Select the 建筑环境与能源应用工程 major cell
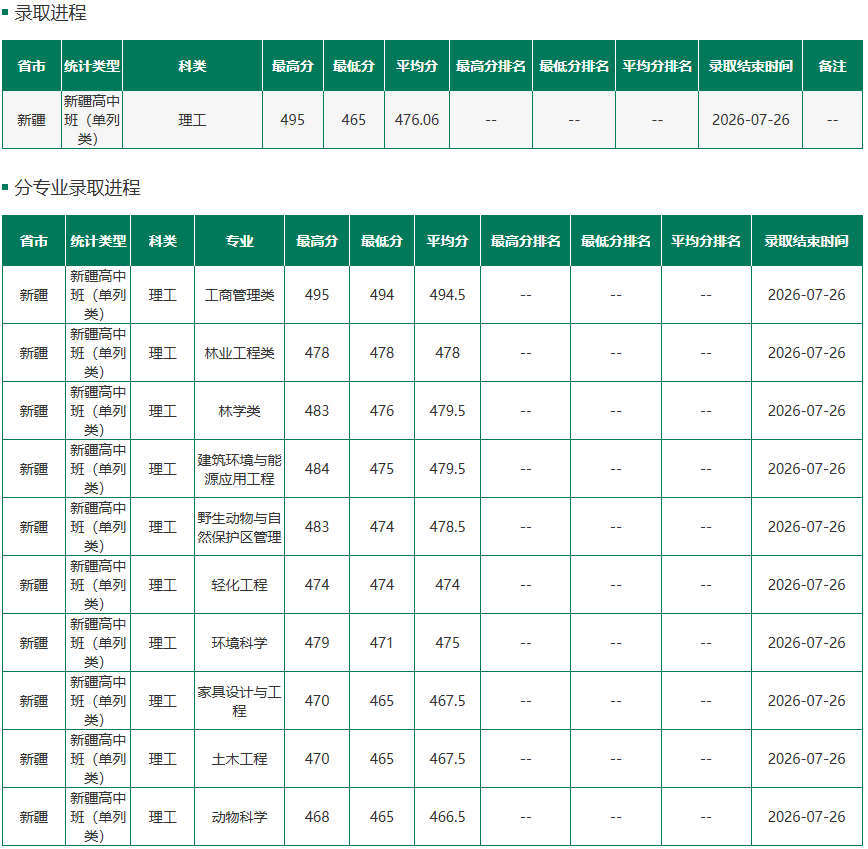Image resolution: width=868 pixels, height=849 pixels. (x=239, y=469)
